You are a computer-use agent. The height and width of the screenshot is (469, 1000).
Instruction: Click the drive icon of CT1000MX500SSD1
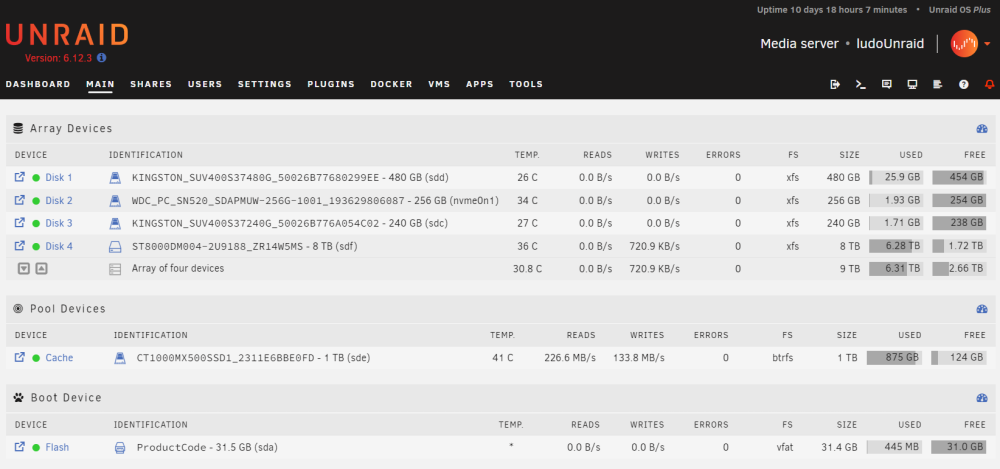pyautogui.click(x=119, y=358)
